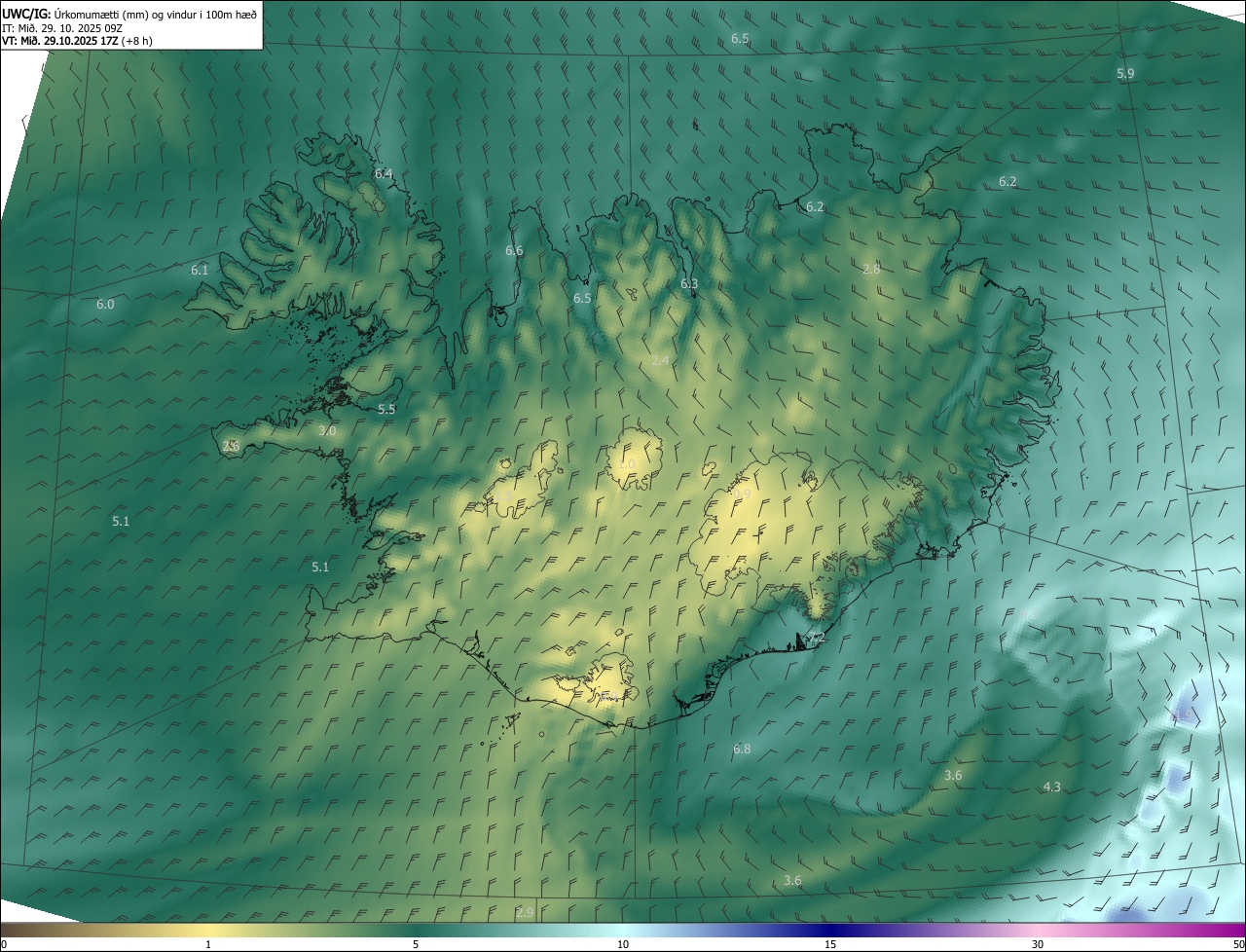Click the 5 tick on the color scale
Image resolution: width=1246 pixels, height=952 pixels.
416,945
